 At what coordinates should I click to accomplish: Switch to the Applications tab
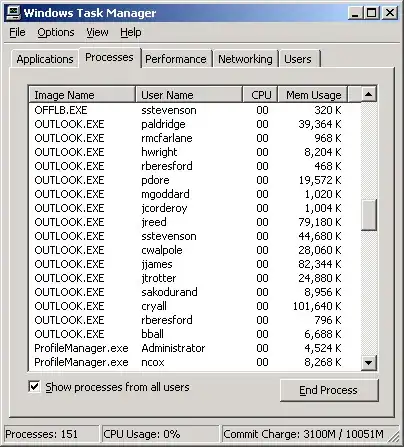(45, 59)
